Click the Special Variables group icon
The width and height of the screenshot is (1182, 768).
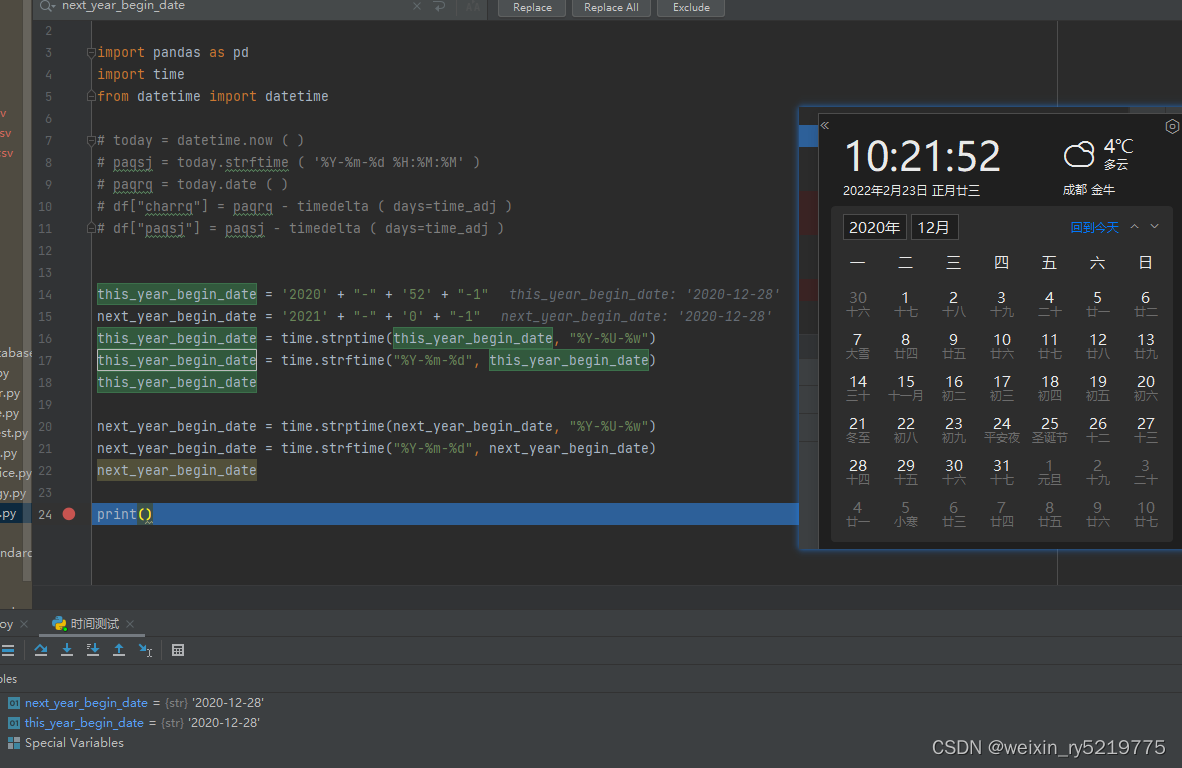14,743
